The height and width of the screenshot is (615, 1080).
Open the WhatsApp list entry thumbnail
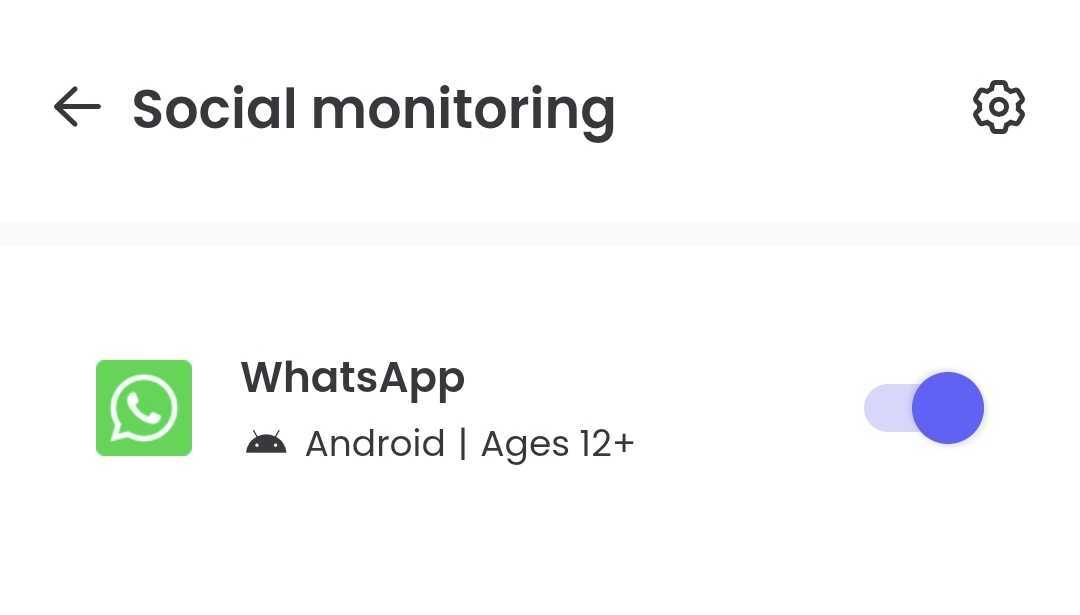[x=144, y=408]
